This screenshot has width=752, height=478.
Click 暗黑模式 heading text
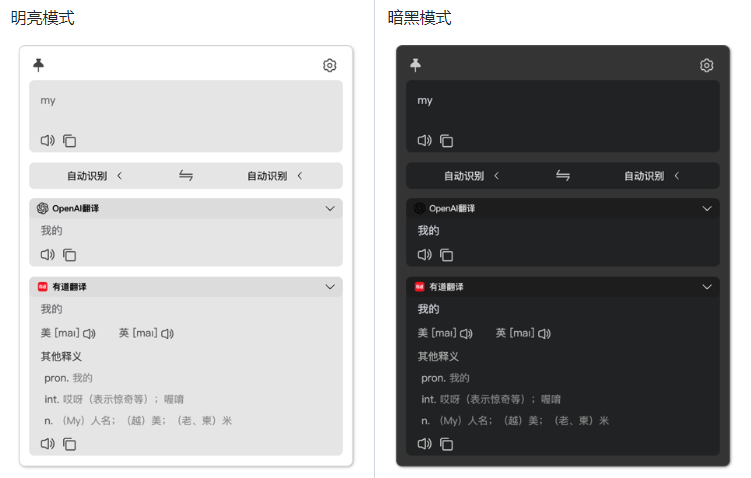(x=420, y=18)
